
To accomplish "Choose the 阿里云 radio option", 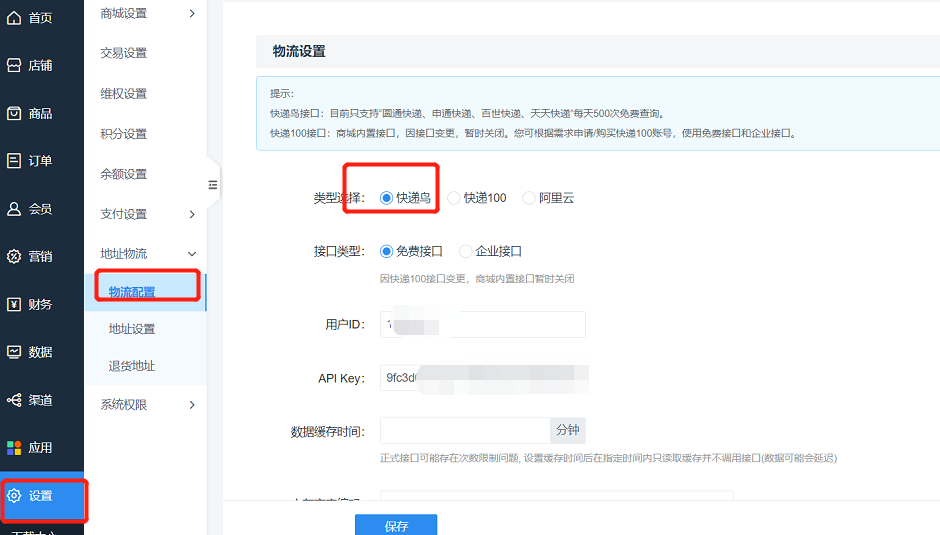I will pos(529,198).
